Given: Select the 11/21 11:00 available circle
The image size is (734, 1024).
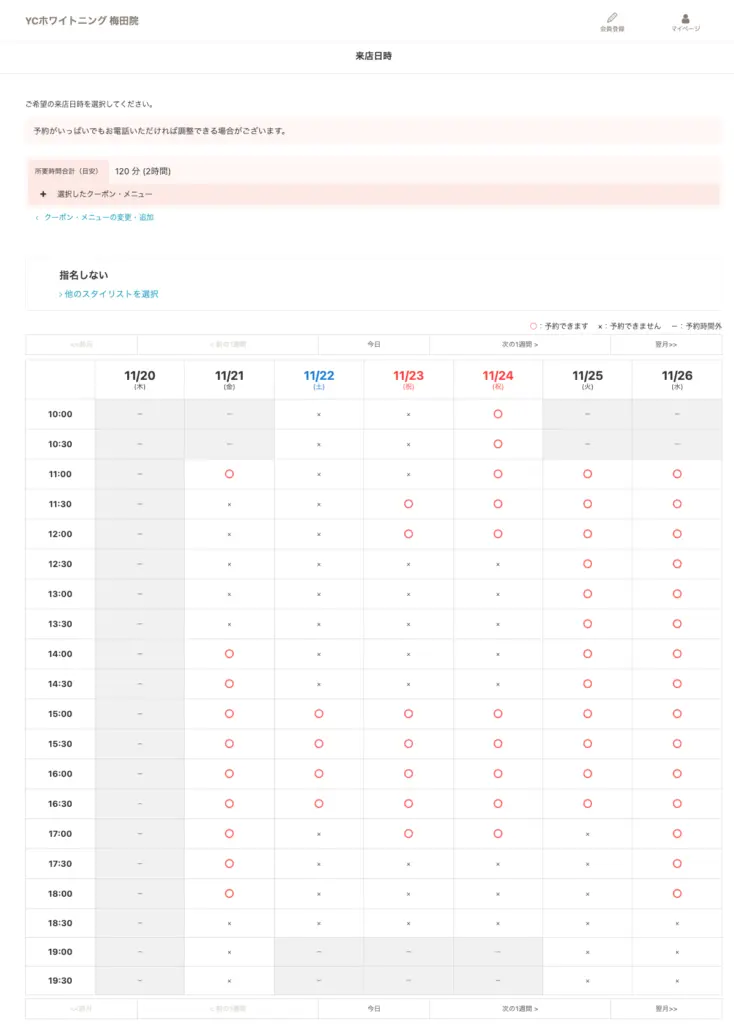Looking at the screenshot, I should [x=229, y=474].
